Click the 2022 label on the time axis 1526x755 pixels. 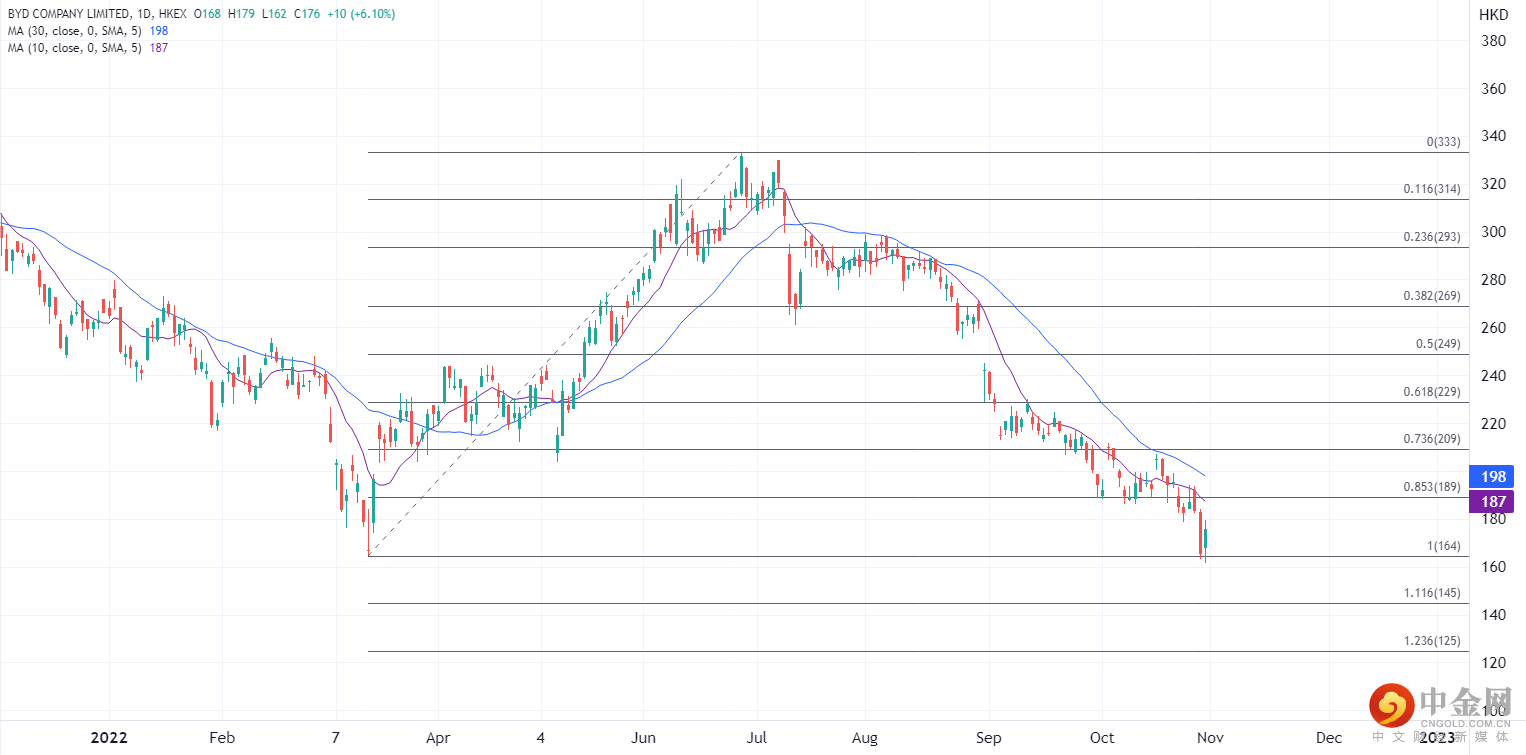109,738
